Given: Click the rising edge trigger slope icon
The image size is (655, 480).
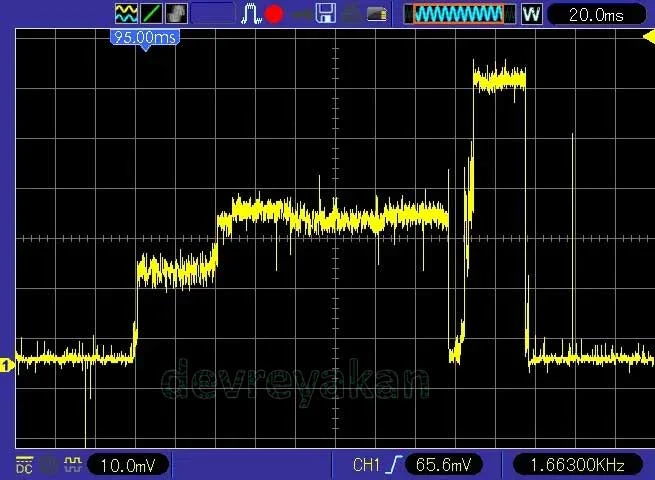Looking at the screenshot, I should (x=393, y=465).
